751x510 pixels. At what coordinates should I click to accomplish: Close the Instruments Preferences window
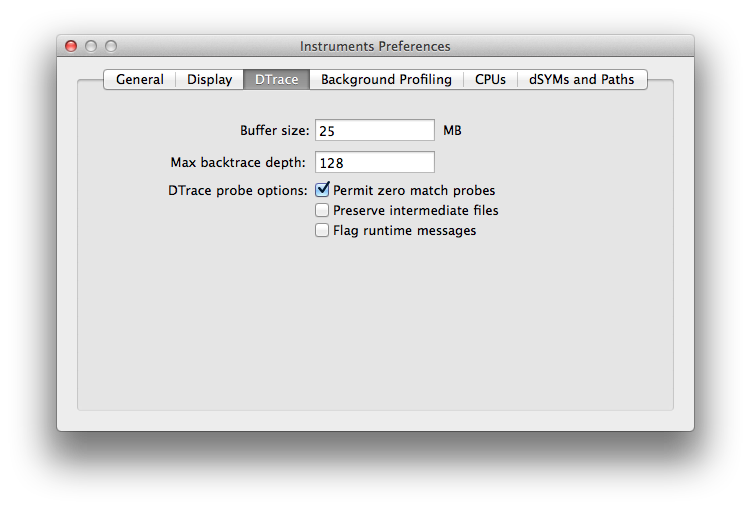71,46
